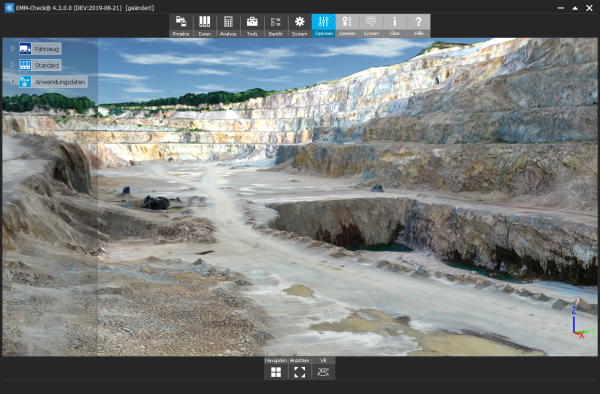Expand the Standard tree node arrow
This screenshot has height=394, width=600.
[x=12, y=65]
